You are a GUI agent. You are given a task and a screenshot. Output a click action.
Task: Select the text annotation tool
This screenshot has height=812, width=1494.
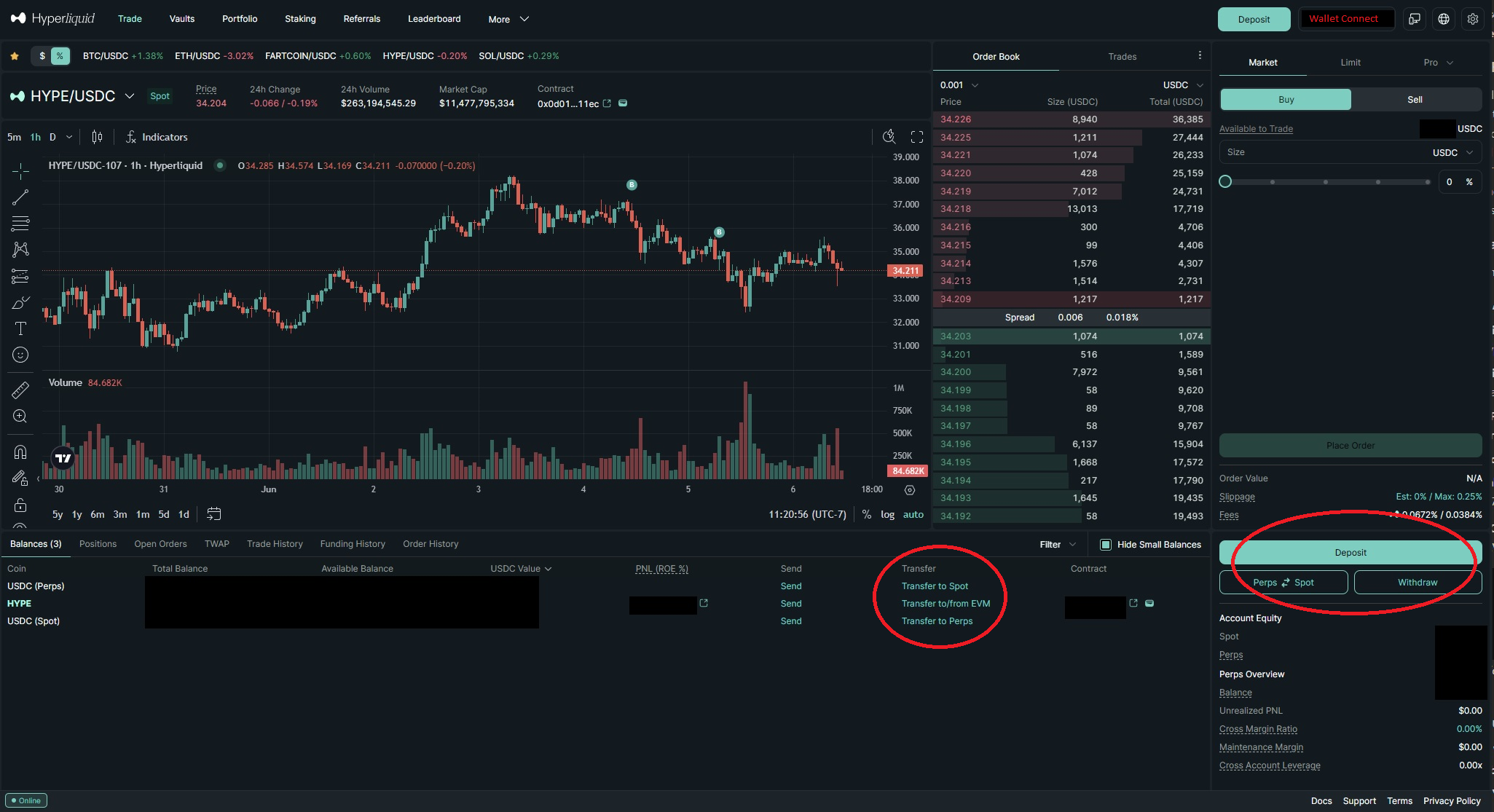coord(20,328)
